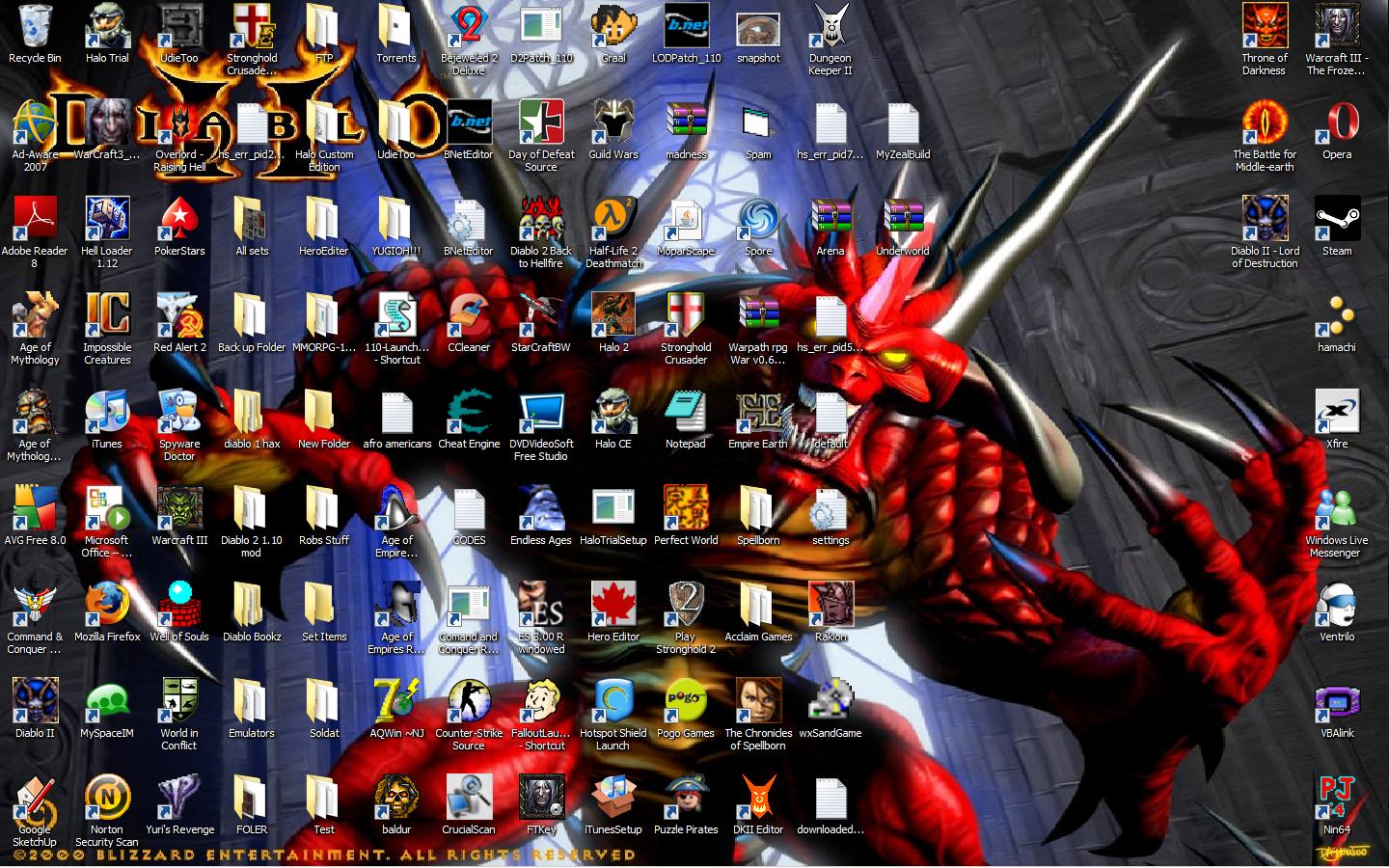This screenshot has width=1389, height=868.
Task: Click the Norton Security Scan icon
Action: click(x=107, y=798)
